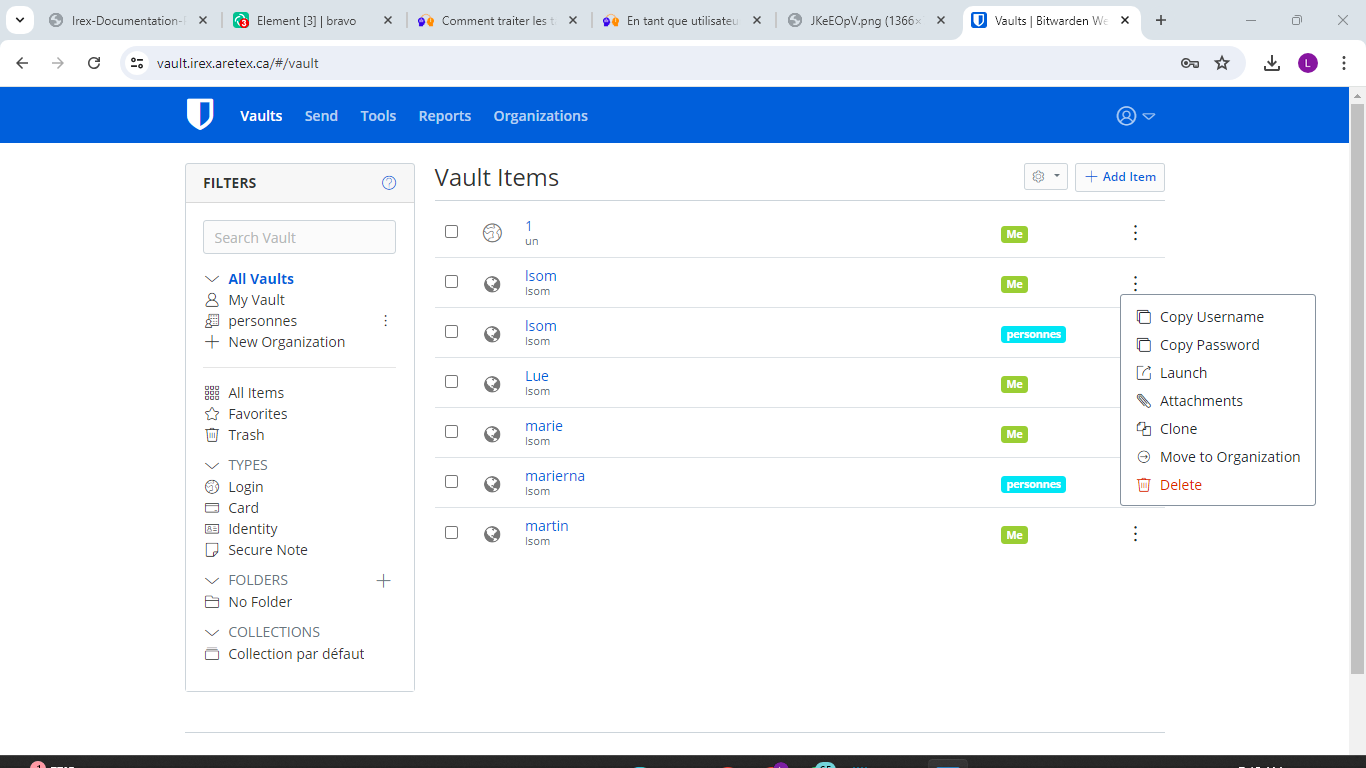Viewport: 1366px width, 768px height.
Task: View site information icon in address bar
Action: (x=138, y=63)
